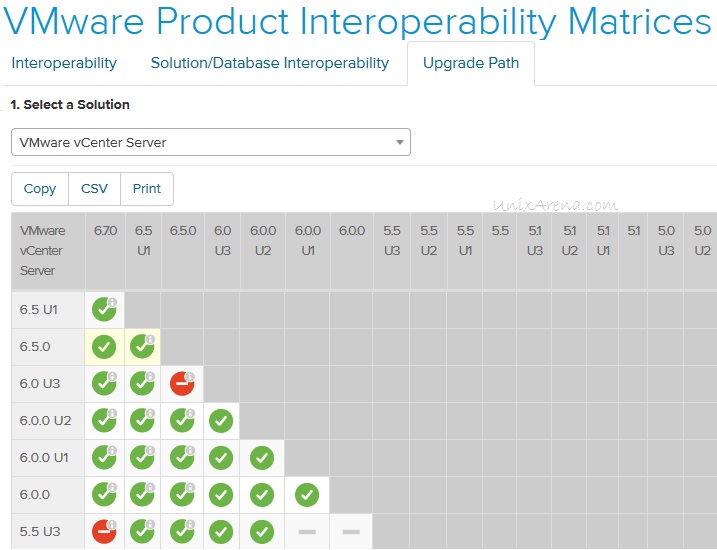
Task: Click the green check for 6.0.0 row under 6.0 U3
Action: (x=221, y=495)
